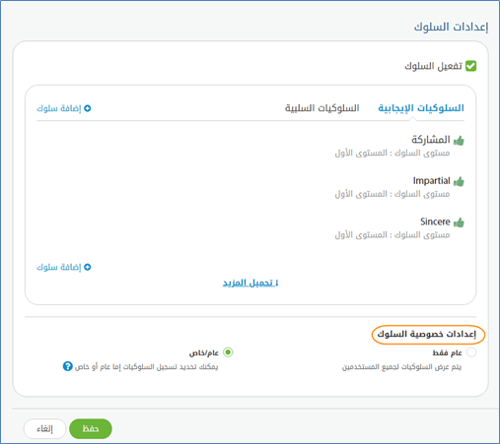Uncheck the تفعيل السلوك checkbox

(471, 66)
